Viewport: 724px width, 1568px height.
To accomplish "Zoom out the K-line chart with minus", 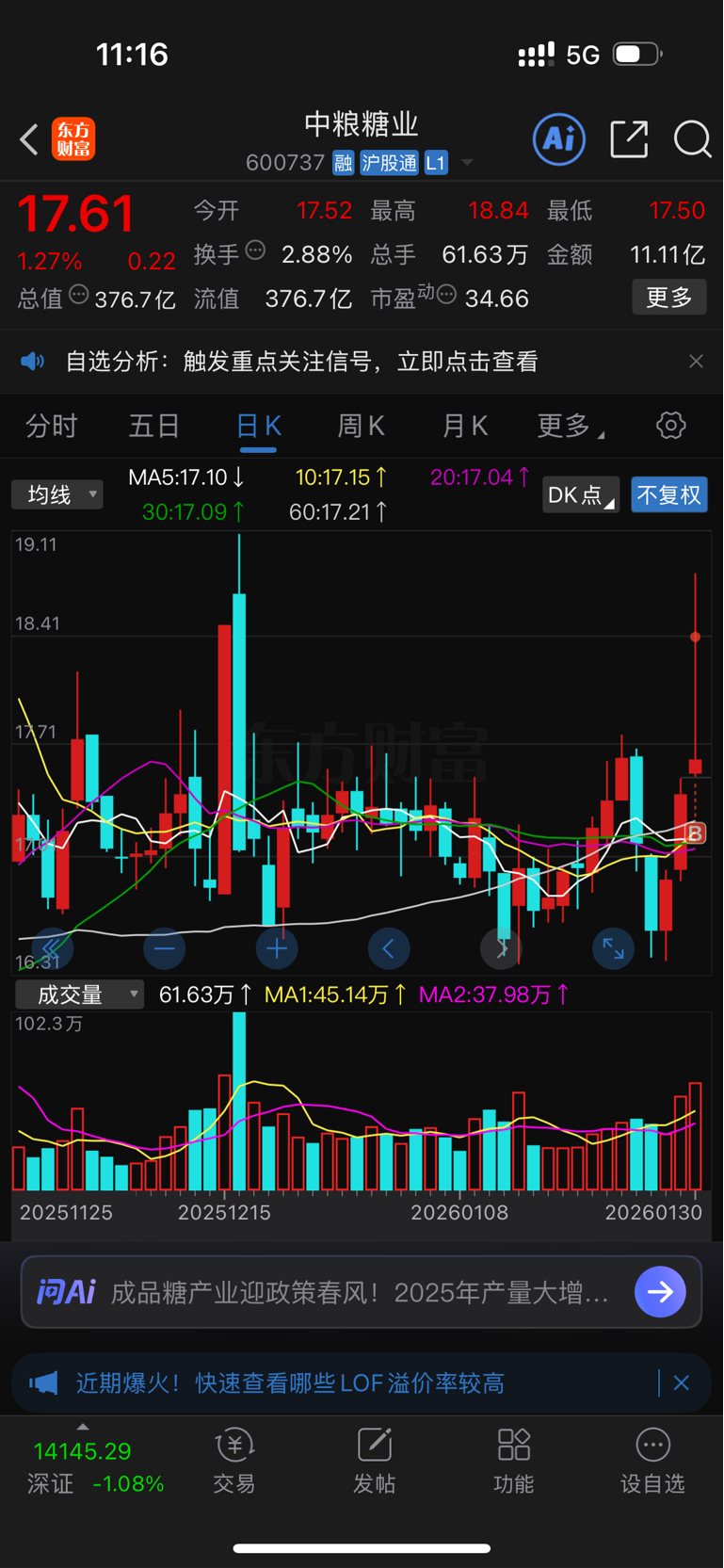I will coord(164,948).
